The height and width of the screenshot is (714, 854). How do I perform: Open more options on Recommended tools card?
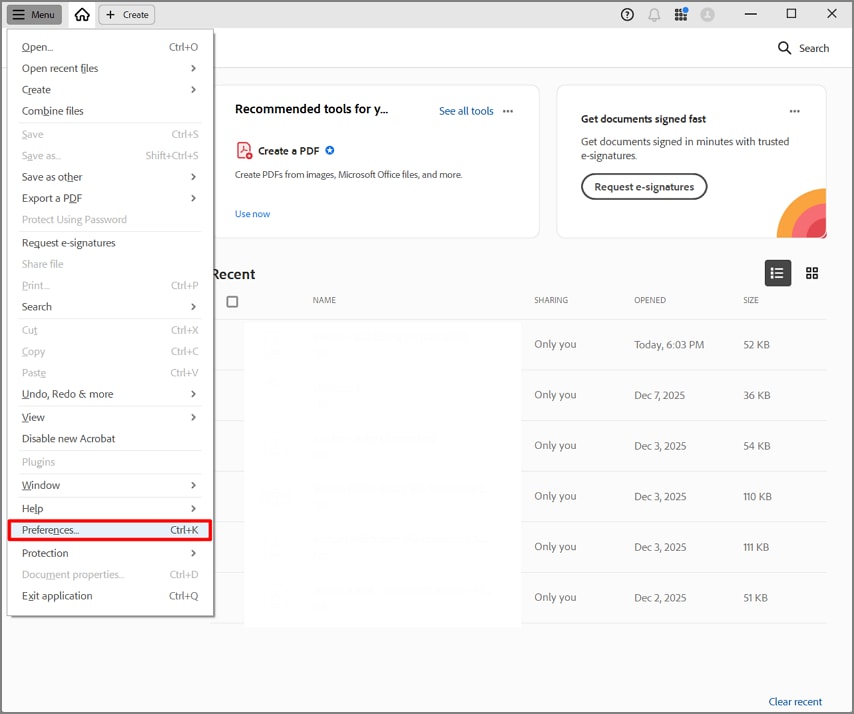[508, 111]
